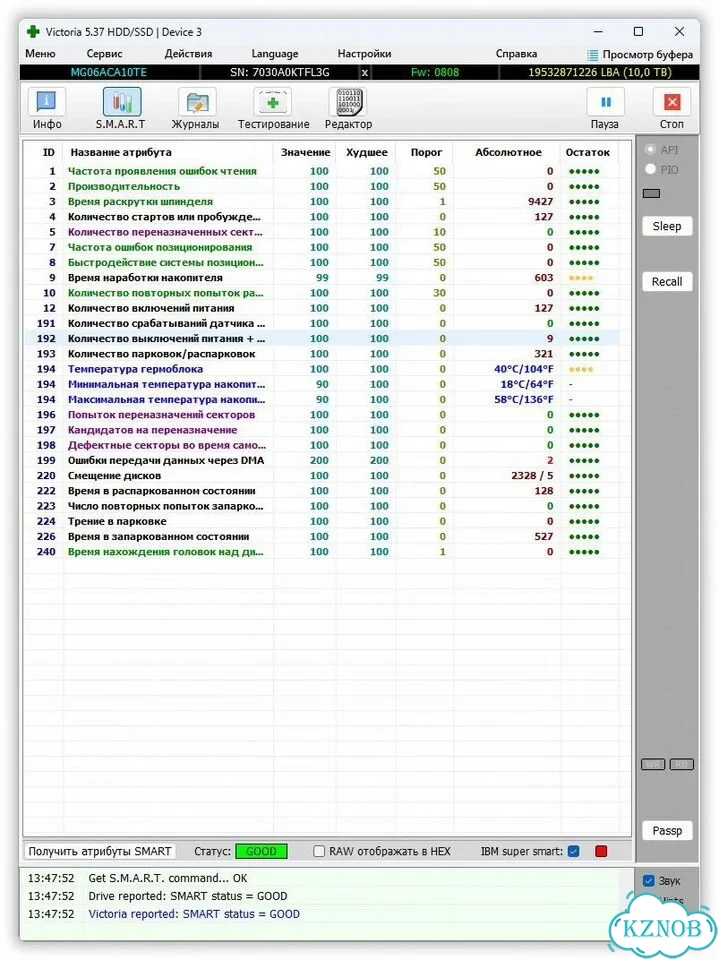Open the Редактор hex editor icon
The width and height of the screenshot is (719, 960).
point(349,102)
